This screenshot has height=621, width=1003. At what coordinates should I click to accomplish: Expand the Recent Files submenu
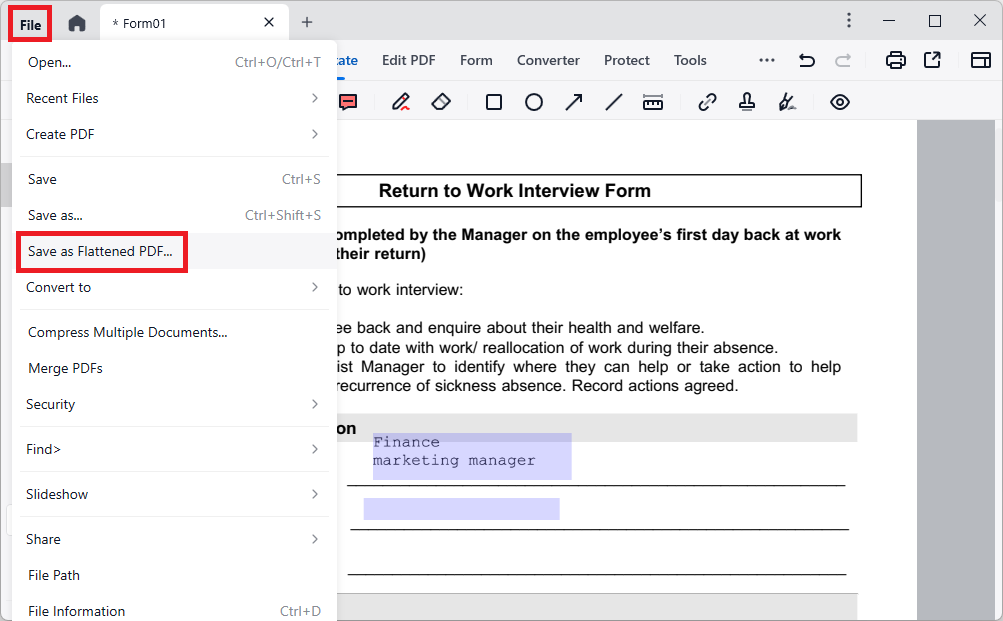tap(172, 98)
